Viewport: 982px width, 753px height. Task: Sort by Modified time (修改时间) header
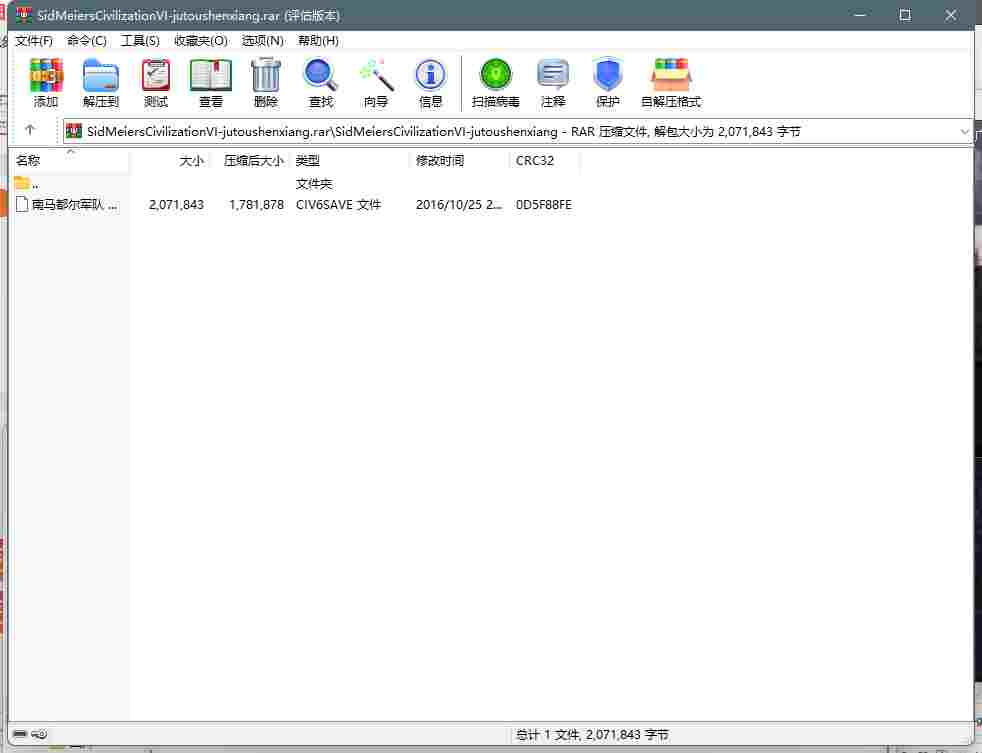[x=458, y=161]
